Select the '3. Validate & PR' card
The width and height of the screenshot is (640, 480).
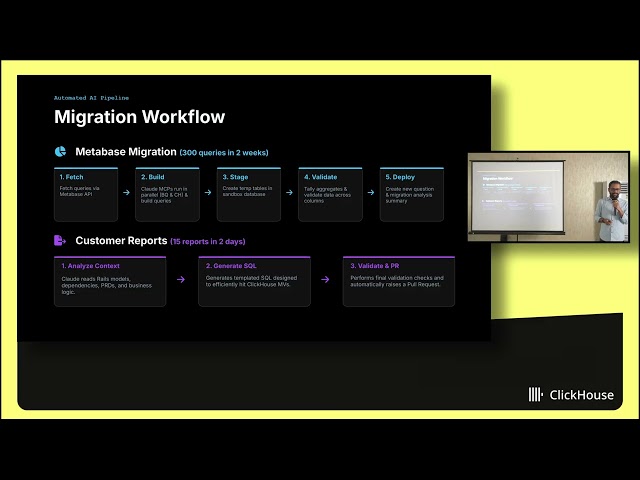point(399,281)
